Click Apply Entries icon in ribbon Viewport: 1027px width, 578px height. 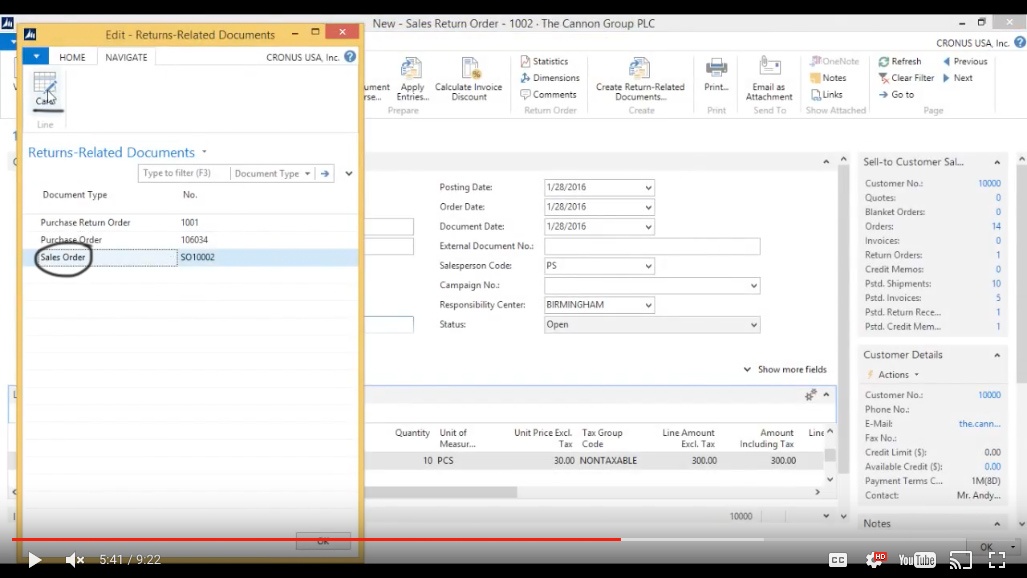pyautogui.click(x=412, y=79)
